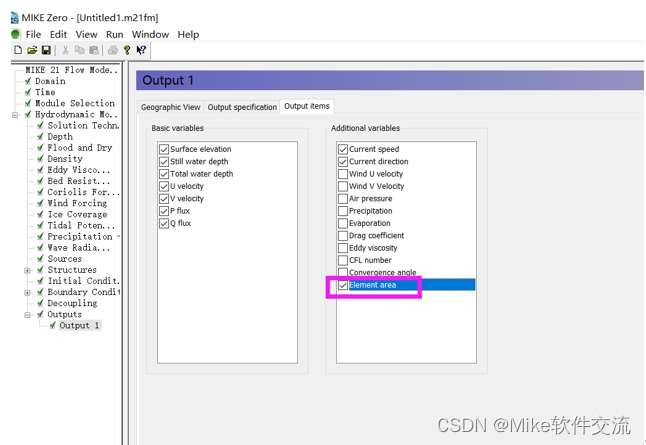Click the New file toolbar icon
This screenshot has width=646, height=445.
(x=18, y=50)
